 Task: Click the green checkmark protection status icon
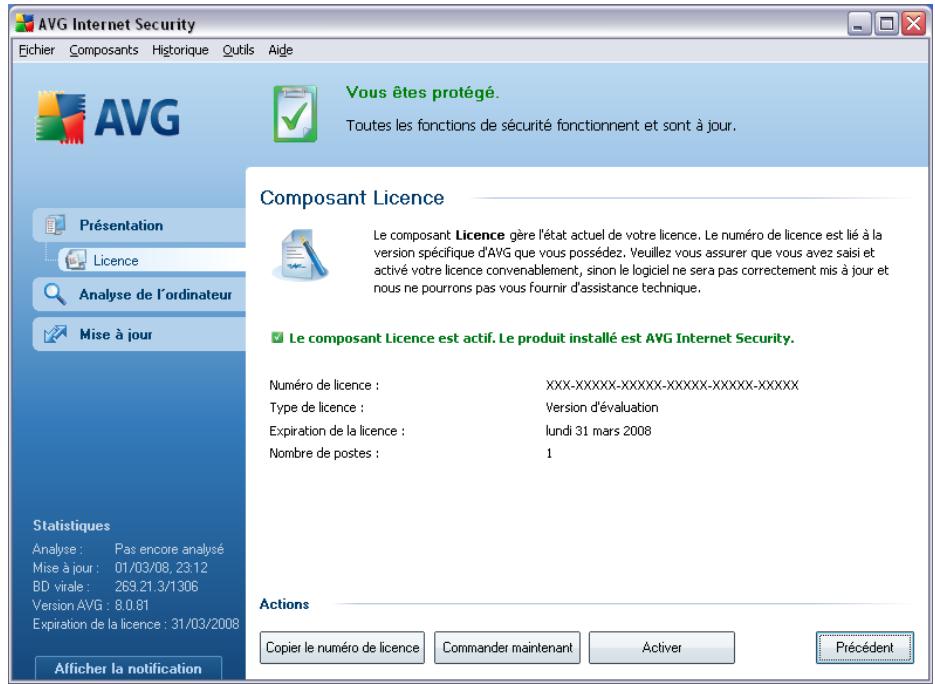tap(295, 113)
